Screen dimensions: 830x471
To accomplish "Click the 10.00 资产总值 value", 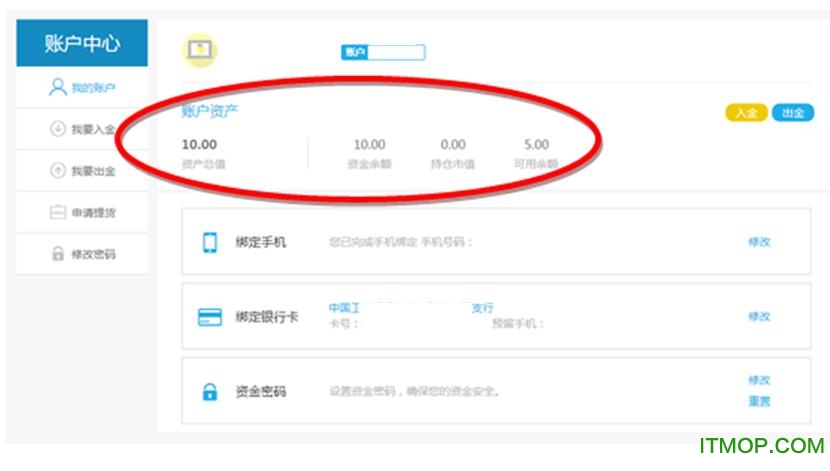I will pyautogui.click(x=199, y=144).
